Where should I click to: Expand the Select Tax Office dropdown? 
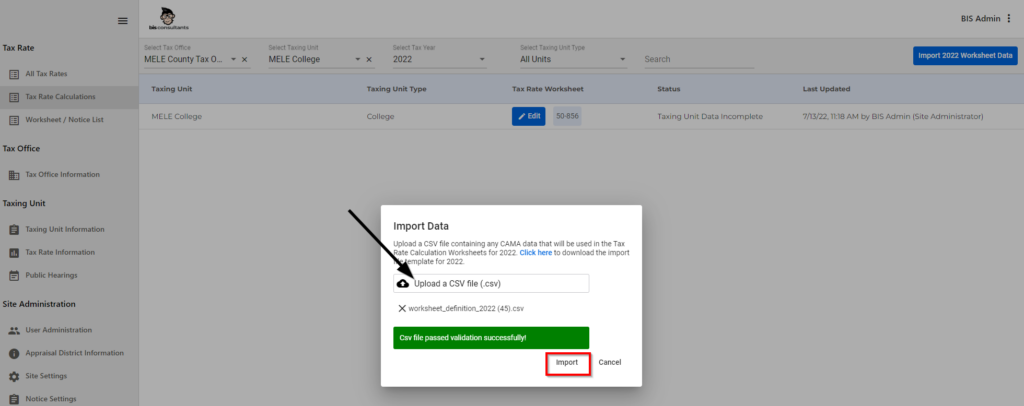[x=233, y=60]
